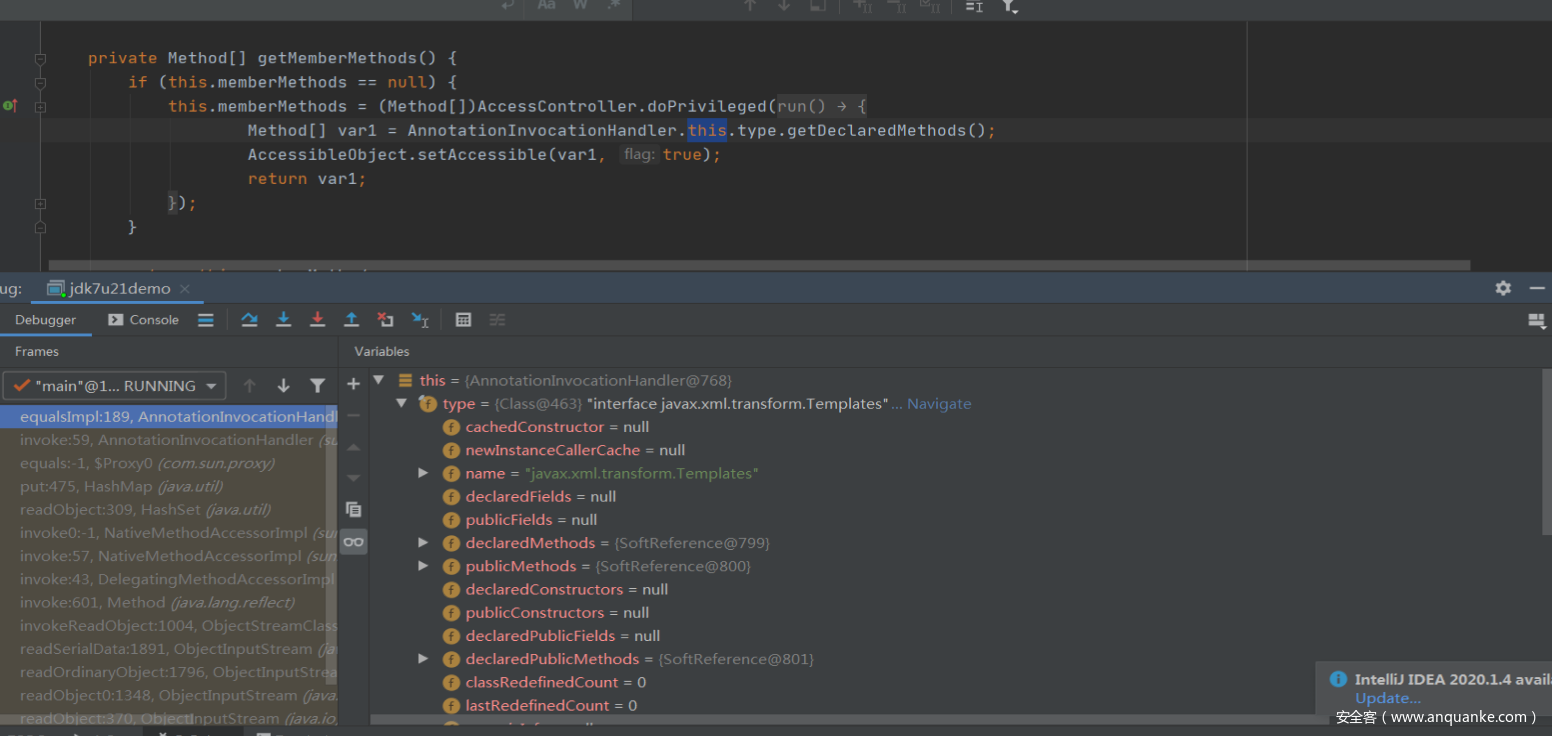Image resolution: width=1552 pixels, height=736 pixels.
Task: Click the Navigate link next to type
Action: tap(938, 404)
